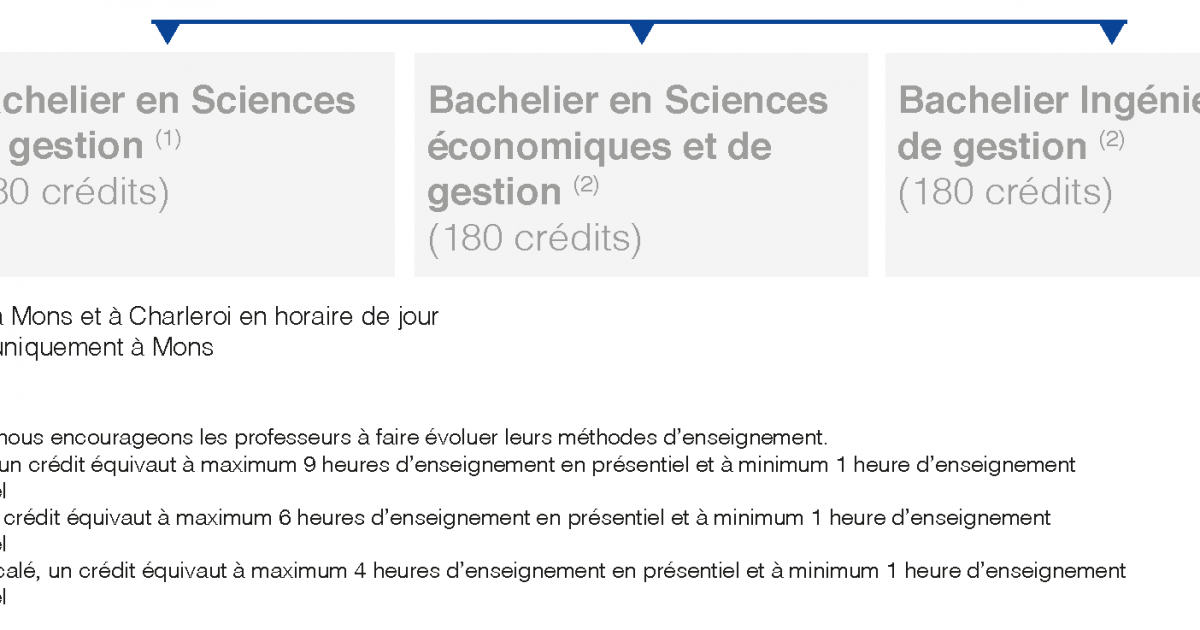Click 180 crédits under Ingénieur de gestion
The image size is (1200, 630).
(x=1005, y=192)
